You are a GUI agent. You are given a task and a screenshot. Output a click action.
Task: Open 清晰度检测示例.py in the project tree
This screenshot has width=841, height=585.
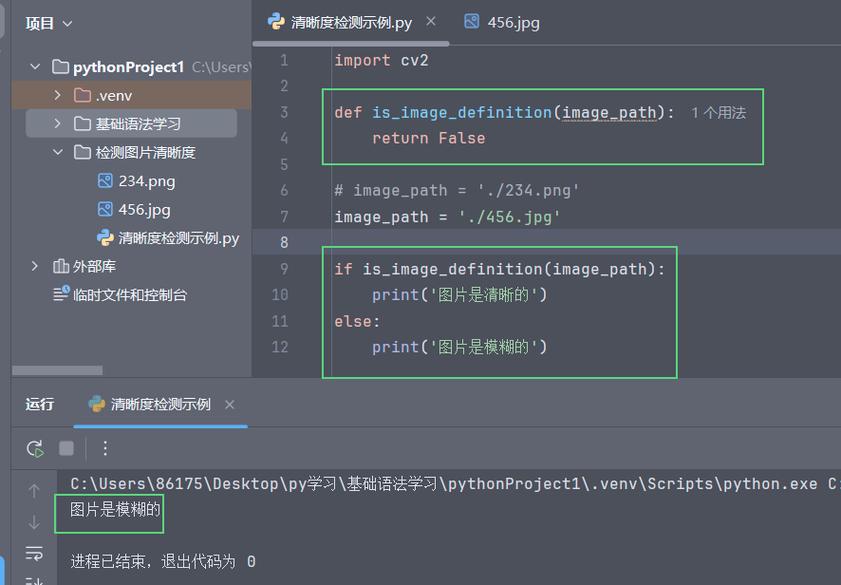[179, 238]
